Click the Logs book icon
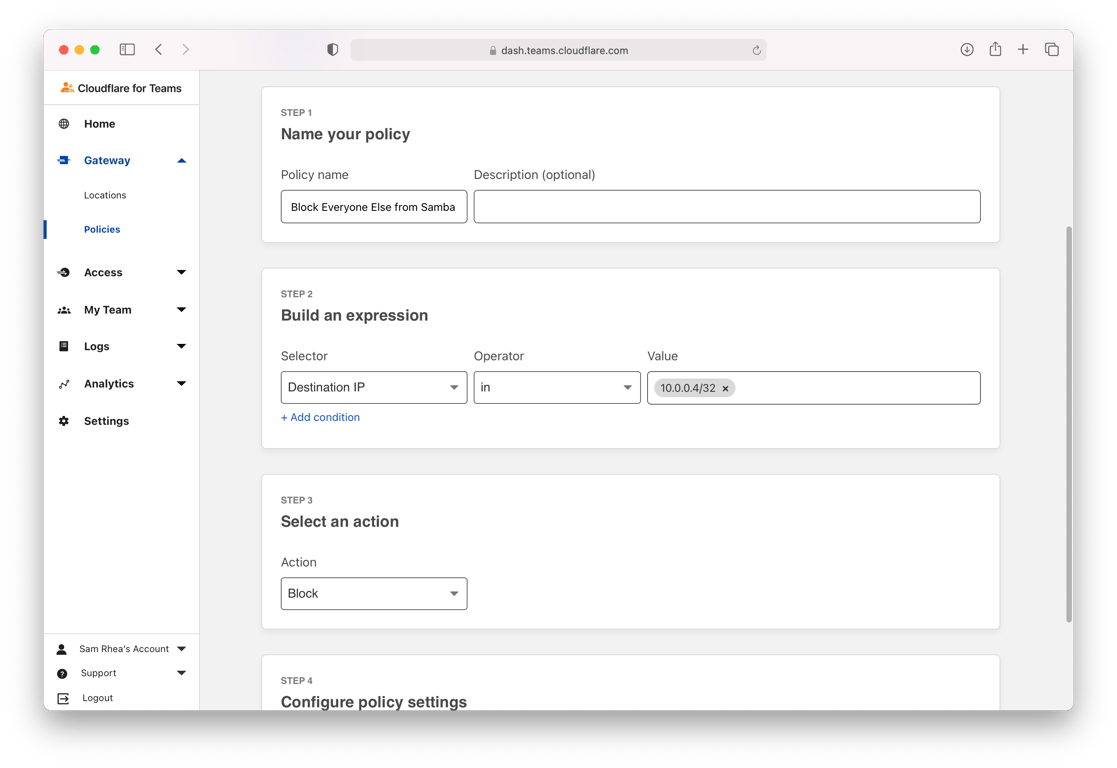 coord(64,346)
